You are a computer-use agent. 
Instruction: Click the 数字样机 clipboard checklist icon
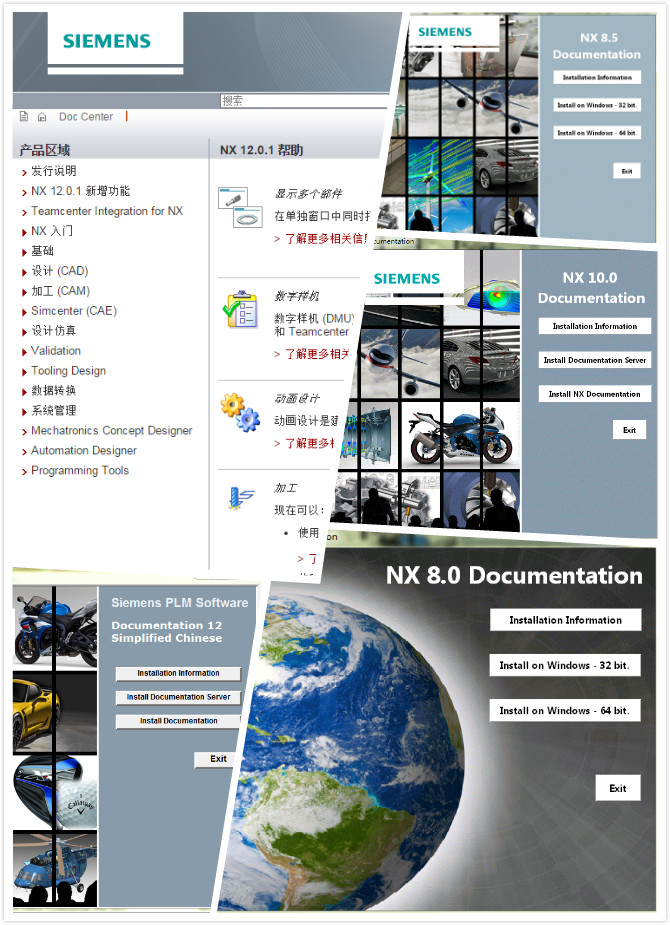click(240, 309)
